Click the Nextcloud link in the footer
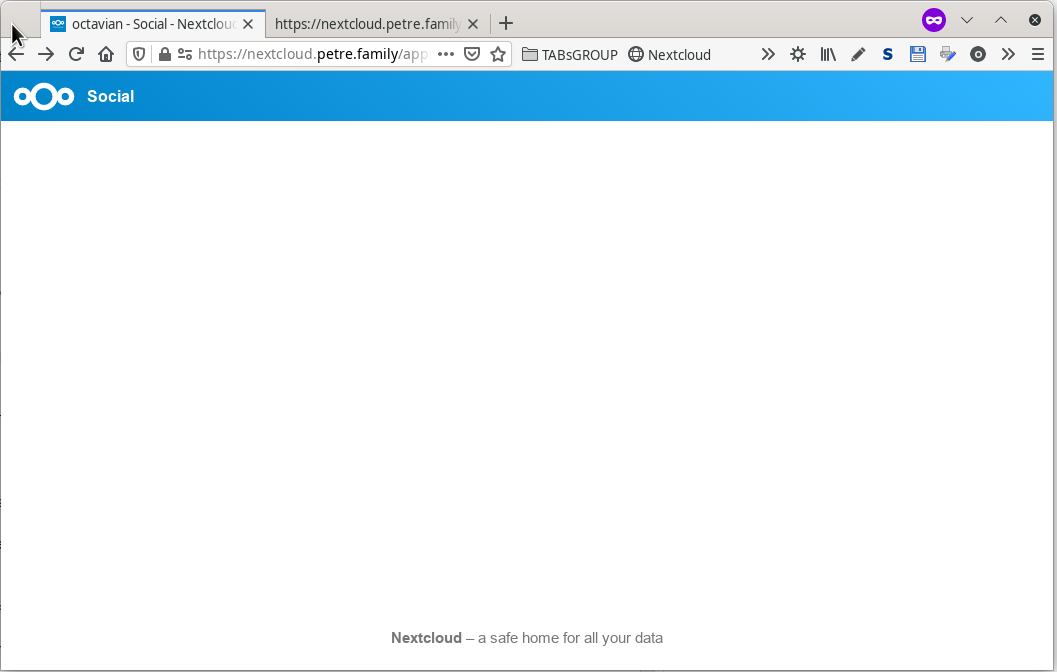This screenshot has width=1057, height=672. point(426,638)
